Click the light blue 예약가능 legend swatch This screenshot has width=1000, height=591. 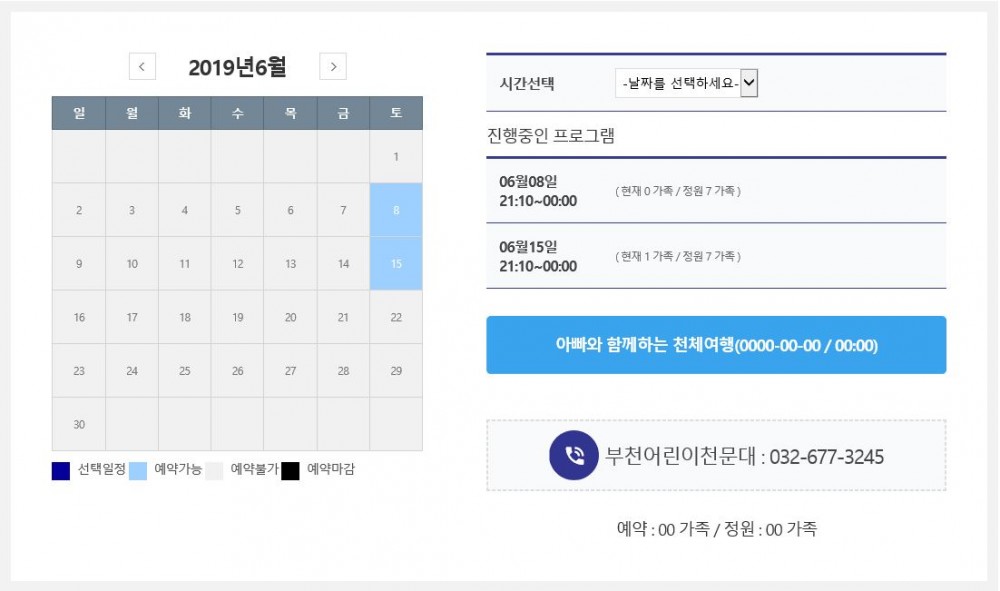140,467
